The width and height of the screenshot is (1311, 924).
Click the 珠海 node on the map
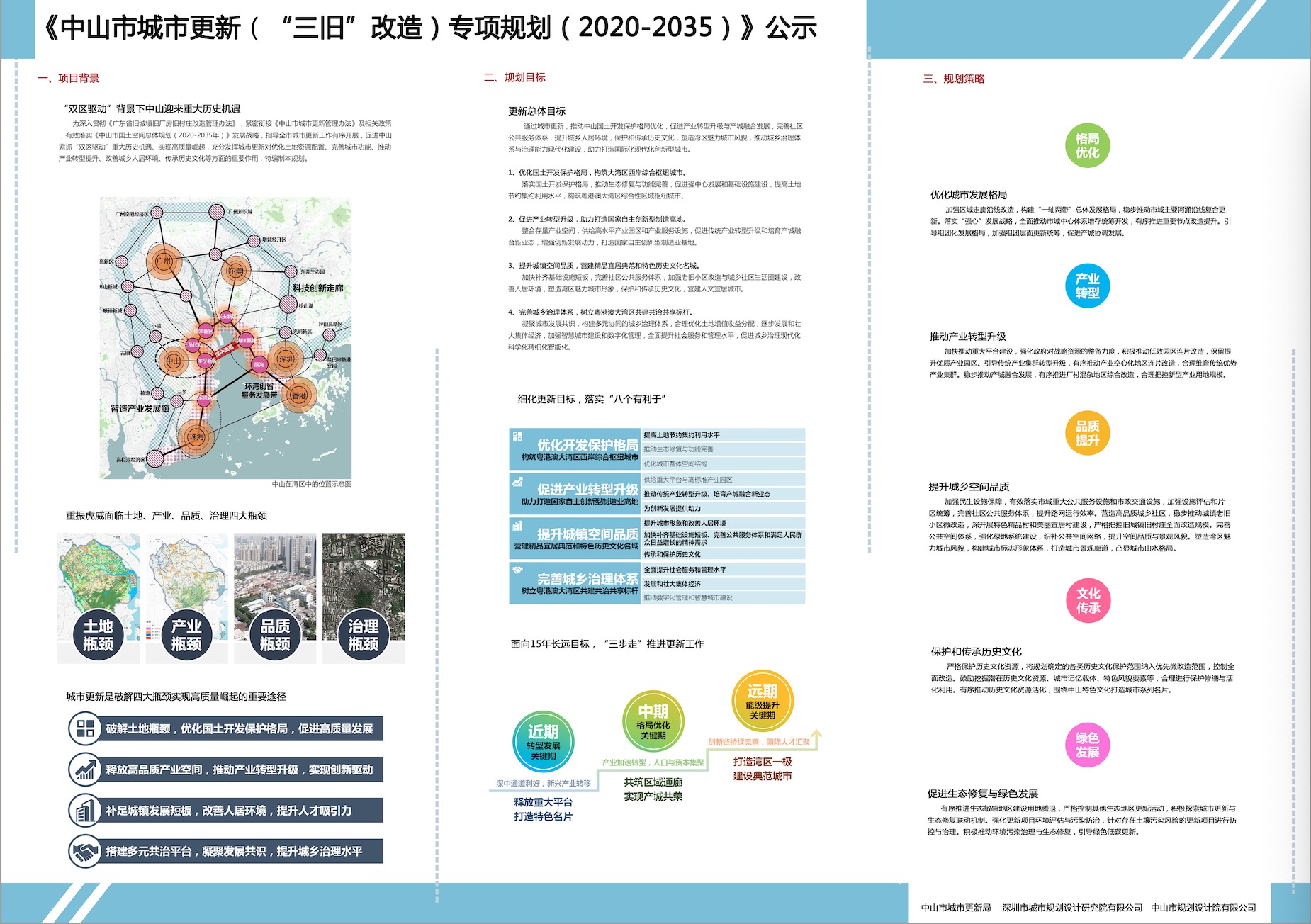pyautogui.click(x=196, y=437)
